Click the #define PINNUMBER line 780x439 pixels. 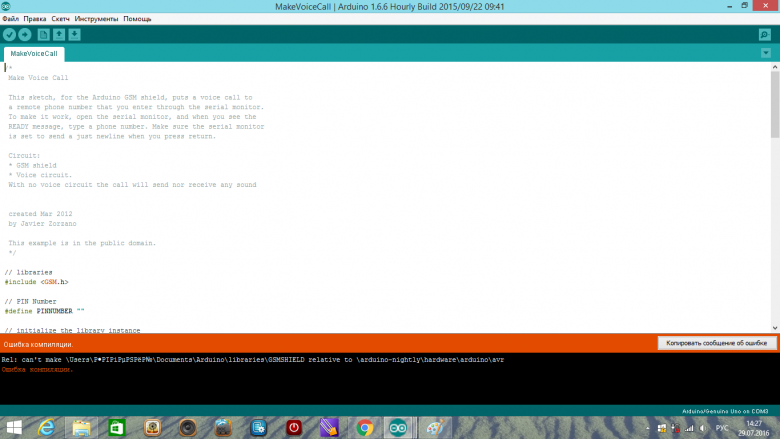(44, 311)
